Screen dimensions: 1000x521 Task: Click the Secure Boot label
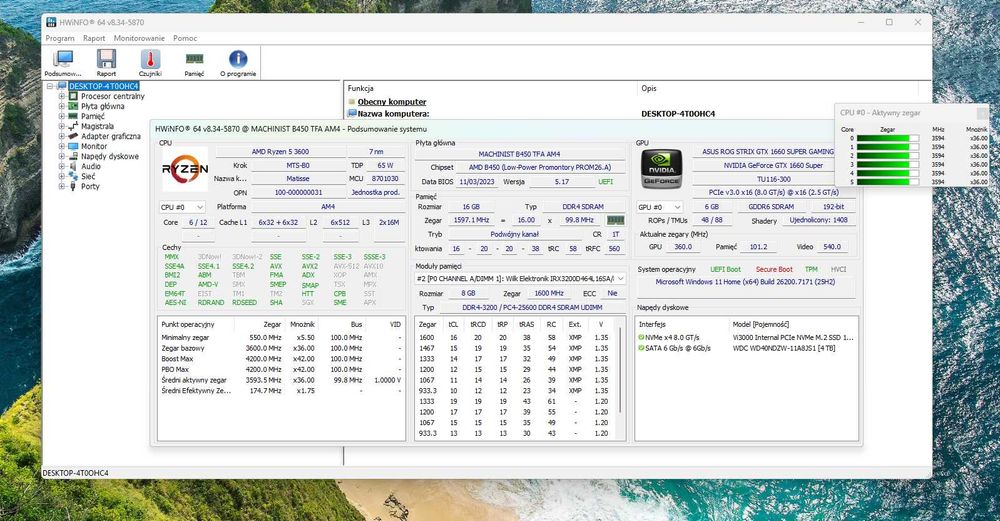click(774, 270)
